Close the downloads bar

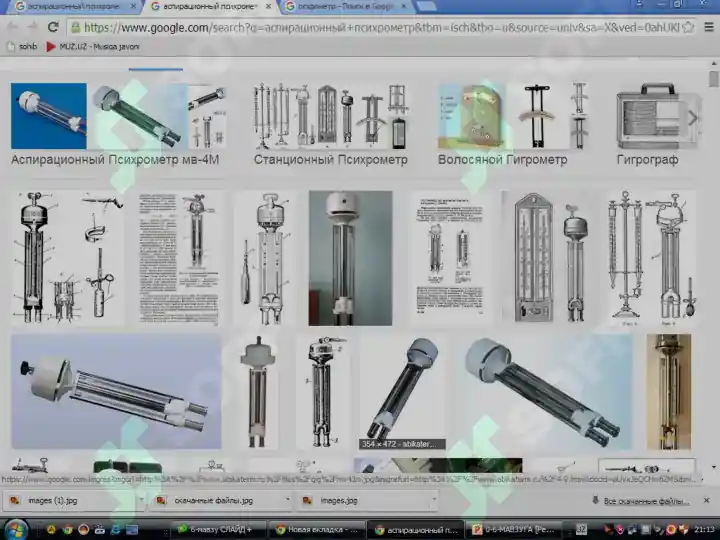707,501
